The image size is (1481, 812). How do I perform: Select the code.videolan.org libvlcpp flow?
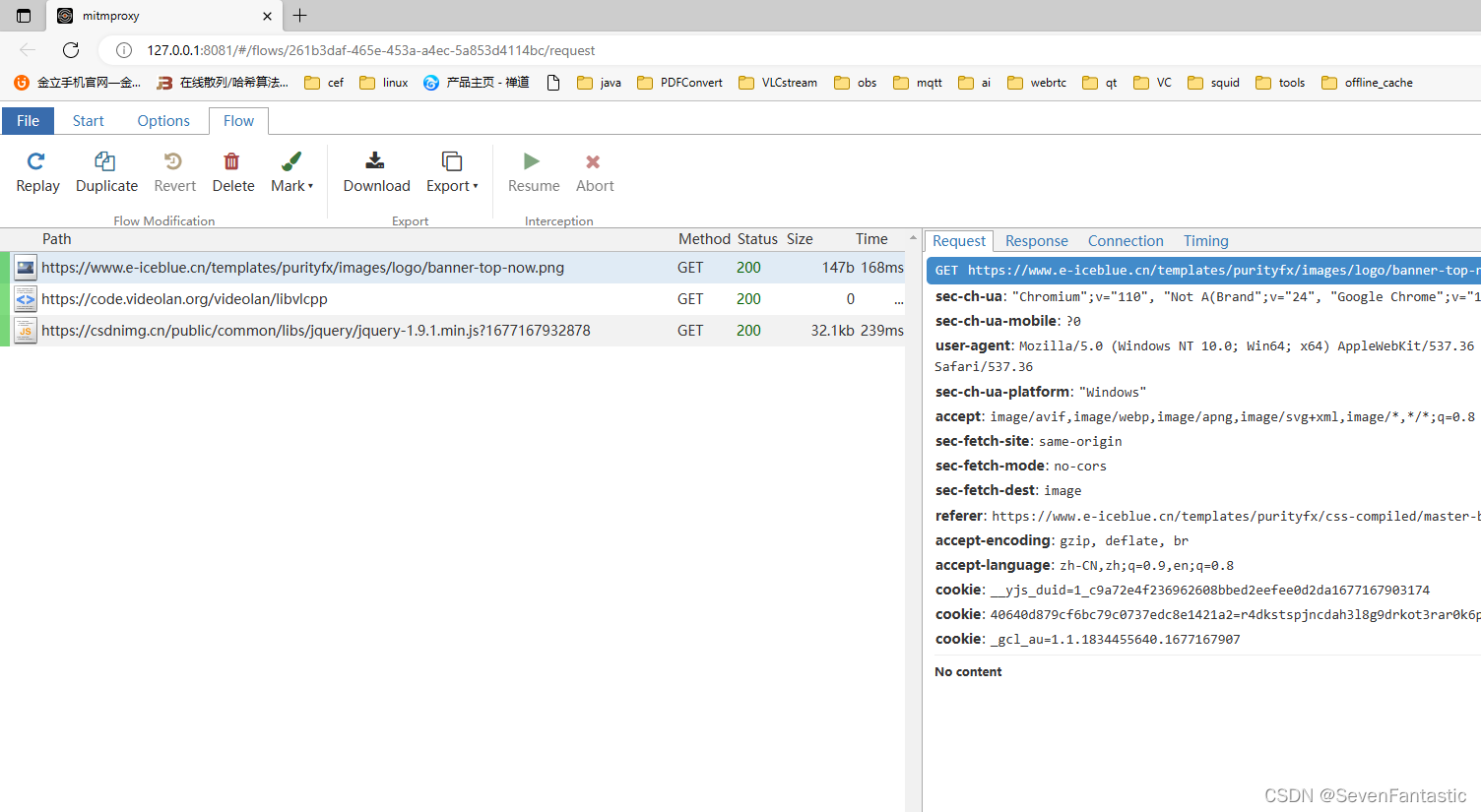pyautogui.click(x=453, y=299)
